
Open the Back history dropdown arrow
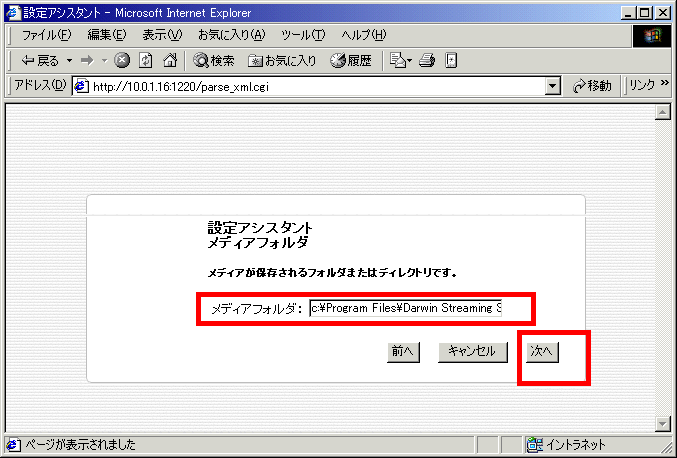point(69,61)
